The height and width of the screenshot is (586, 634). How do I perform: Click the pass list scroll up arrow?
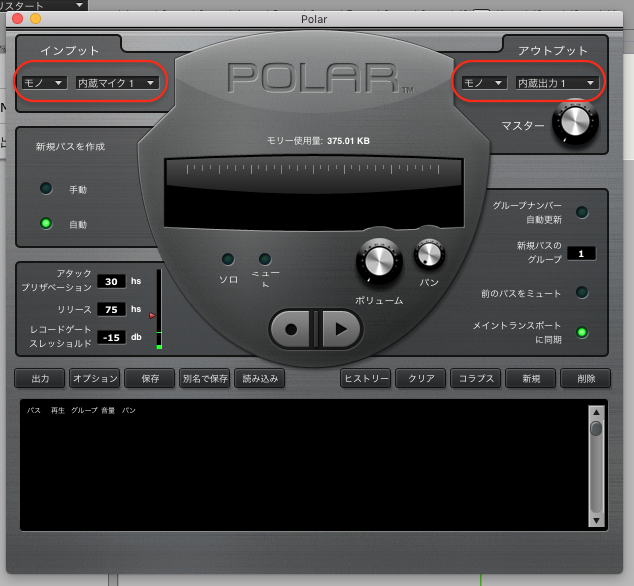[596, 412]
